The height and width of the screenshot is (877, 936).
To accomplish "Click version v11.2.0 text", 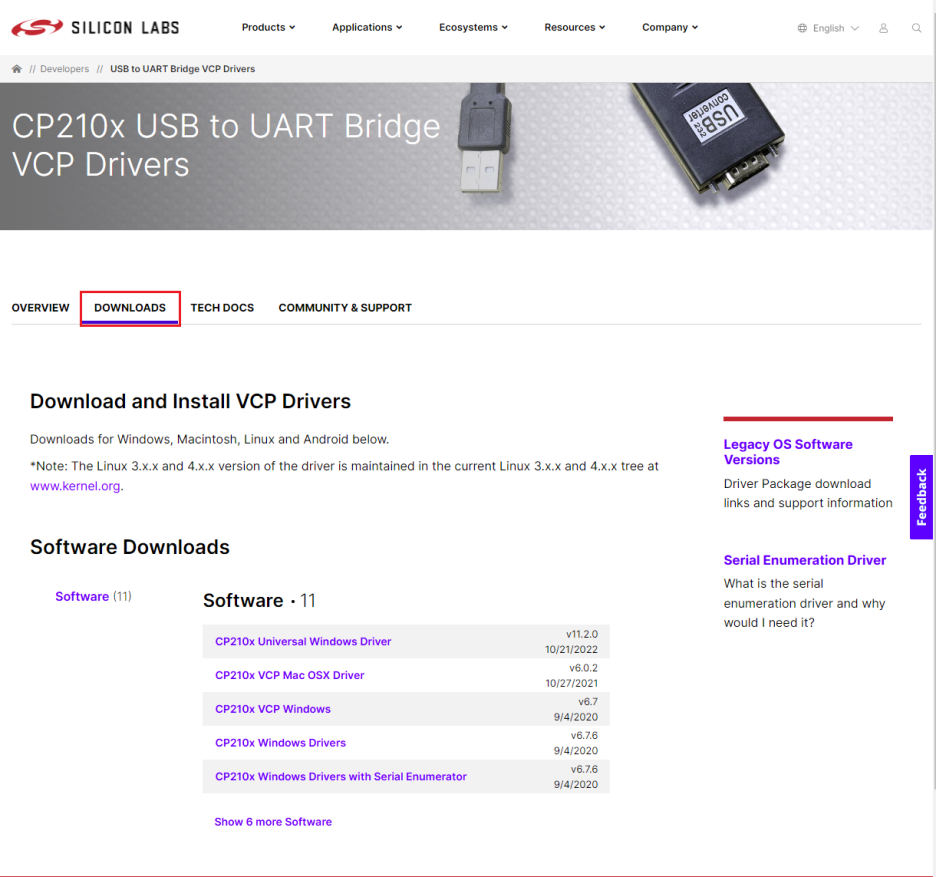I will coord(582,634).
